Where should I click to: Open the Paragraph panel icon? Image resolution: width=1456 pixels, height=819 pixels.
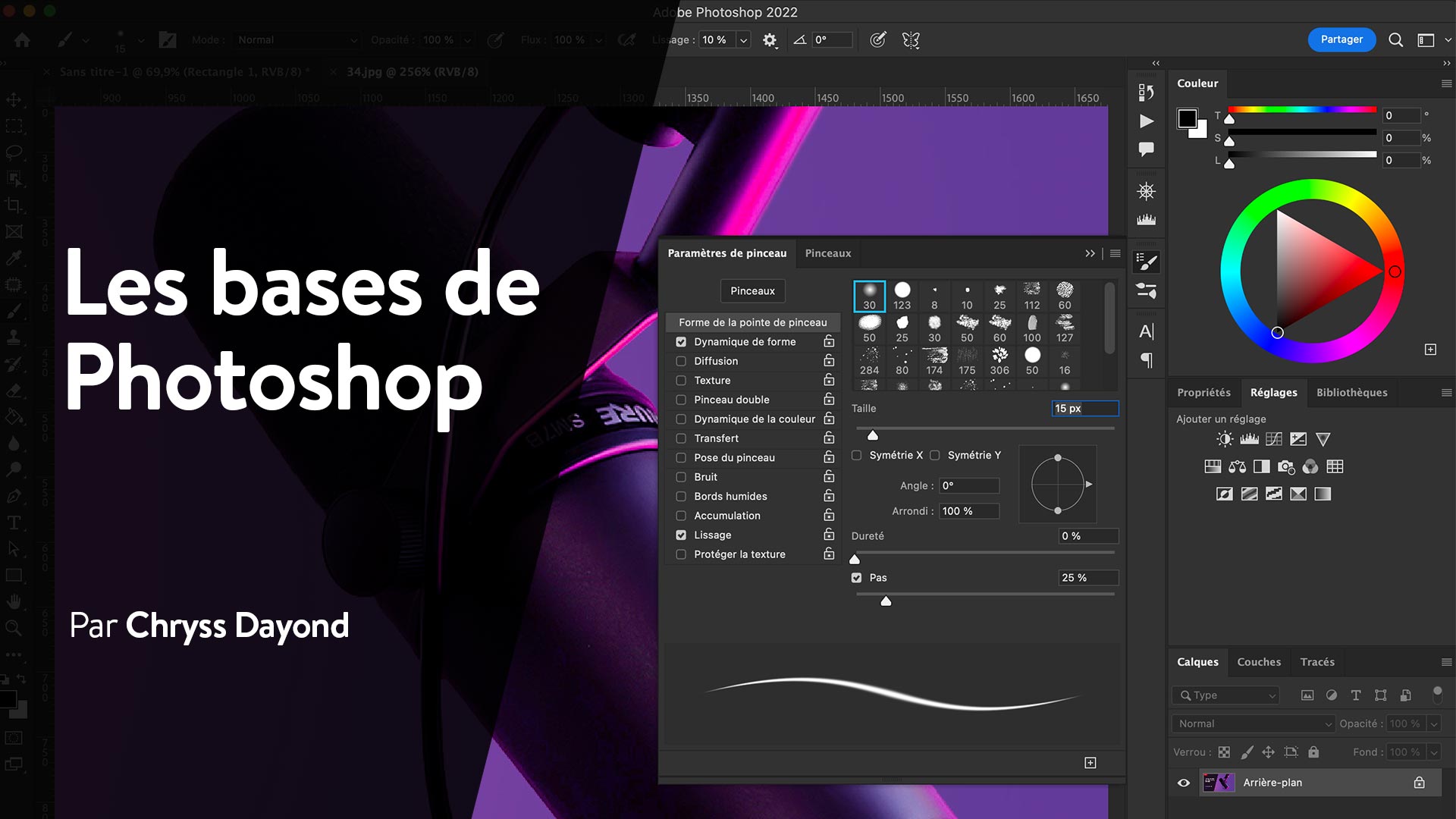pos(1147,360)
